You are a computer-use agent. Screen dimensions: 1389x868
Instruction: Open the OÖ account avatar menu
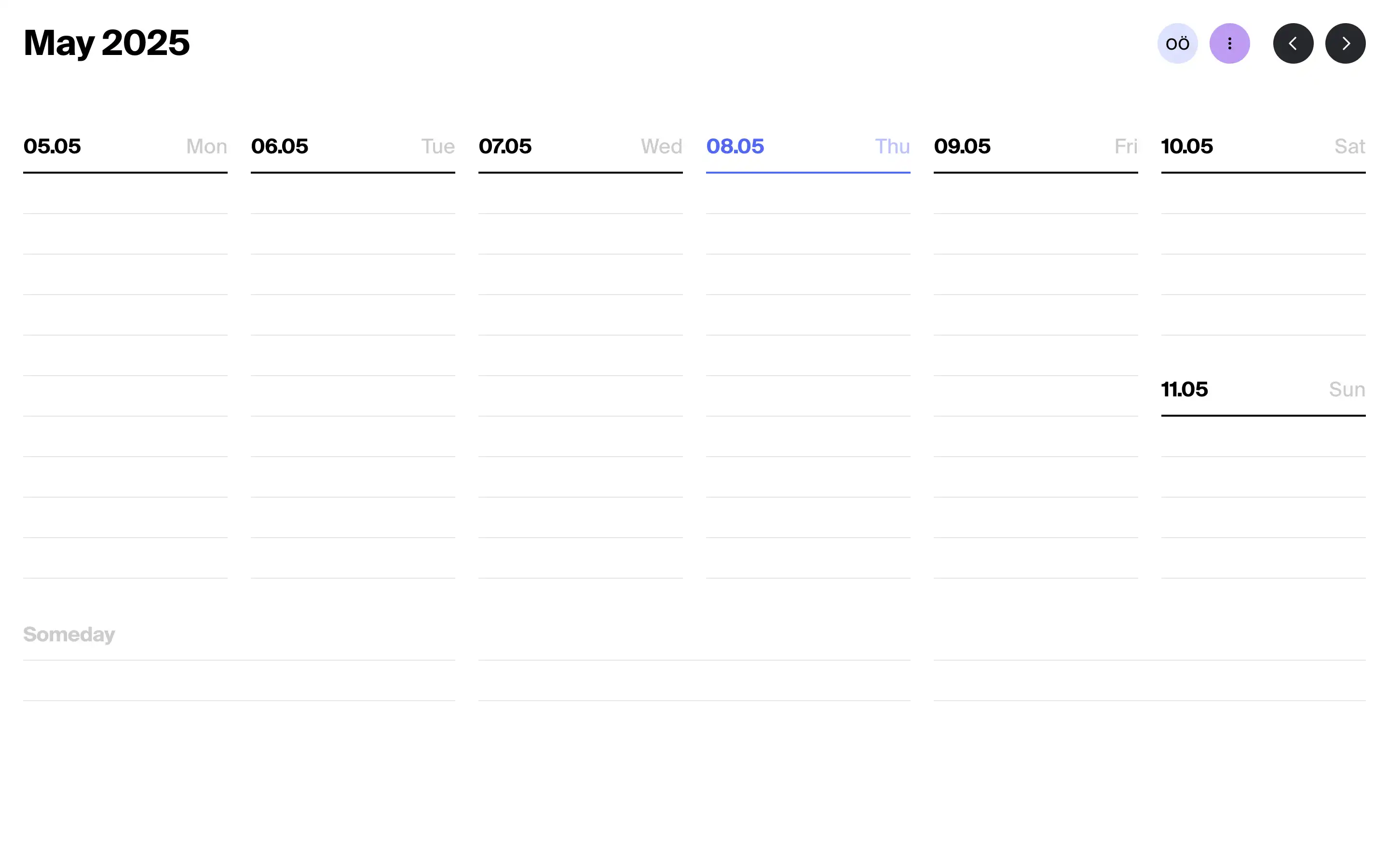pos(1178,43)
